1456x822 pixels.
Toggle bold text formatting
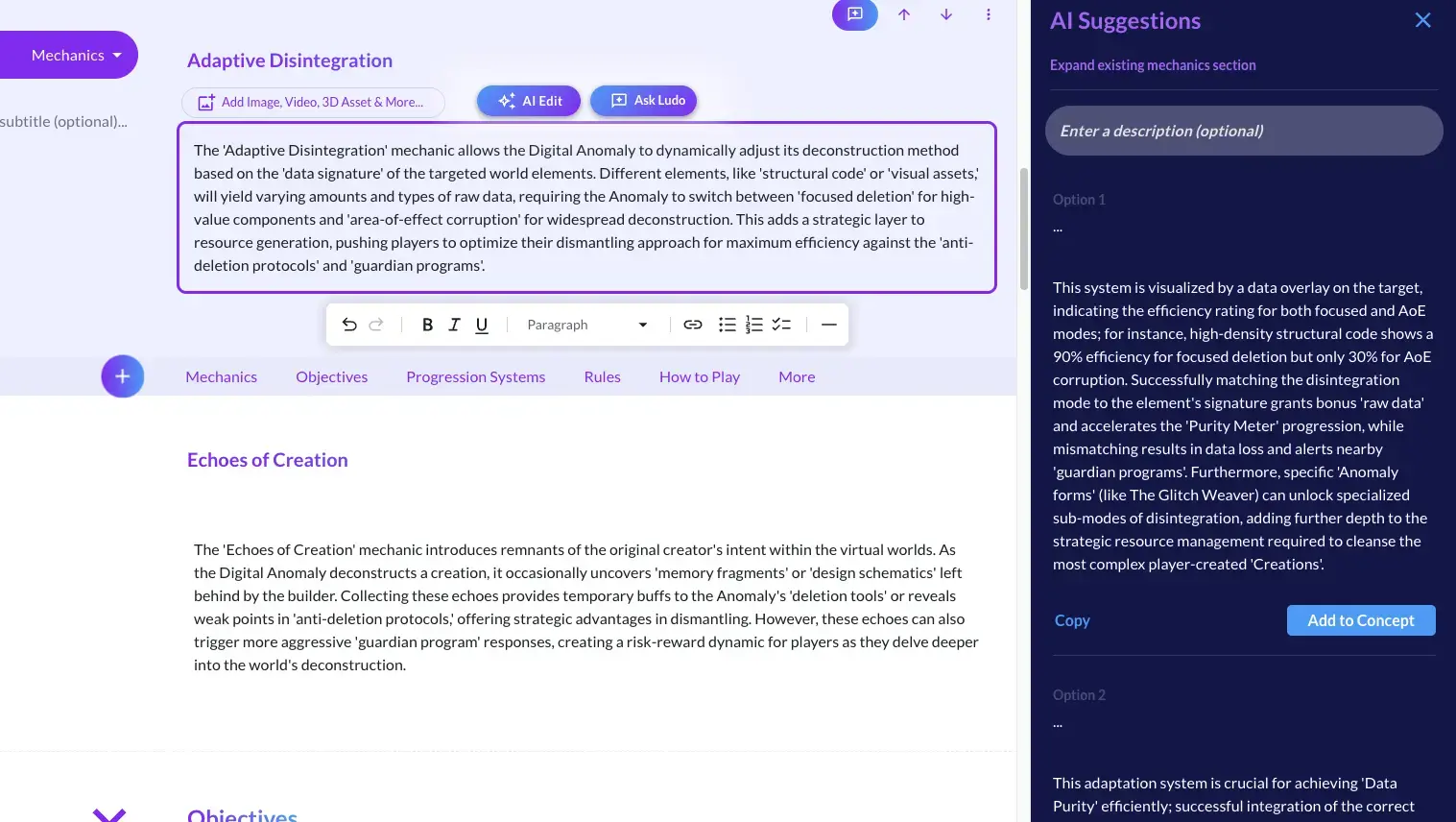427,325
